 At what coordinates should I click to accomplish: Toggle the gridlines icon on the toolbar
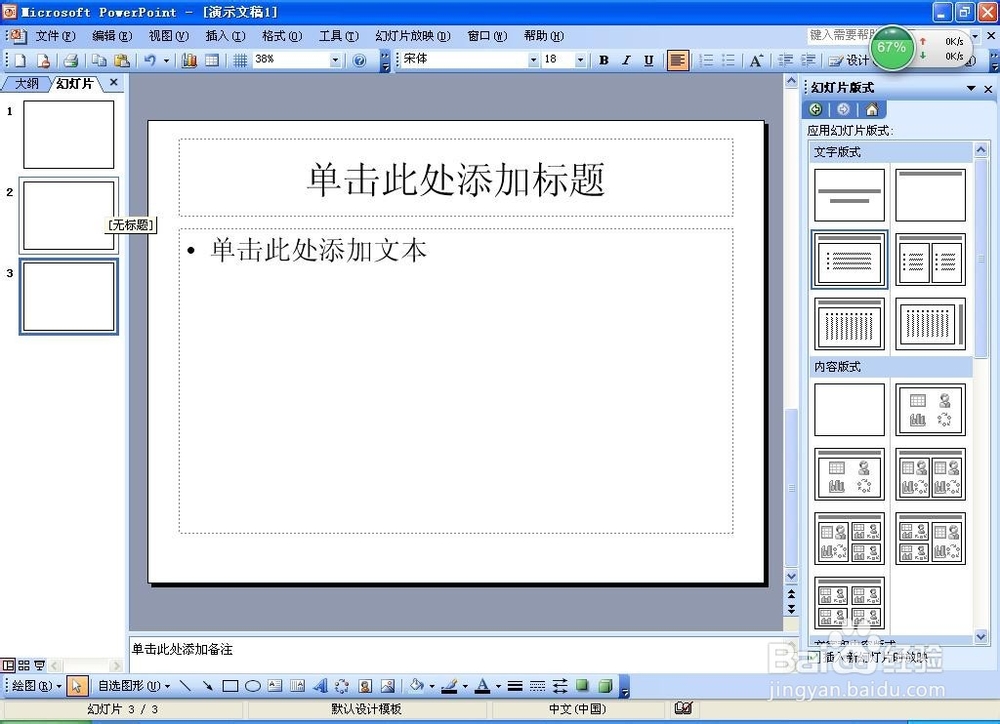[240, 60]
